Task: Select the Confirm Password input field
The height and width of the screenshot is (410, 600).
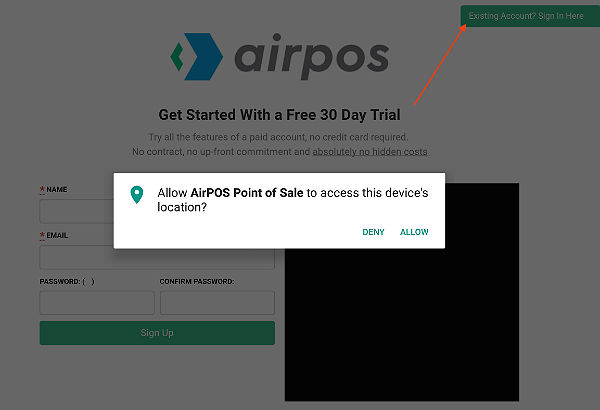Action: click(217, 303)
